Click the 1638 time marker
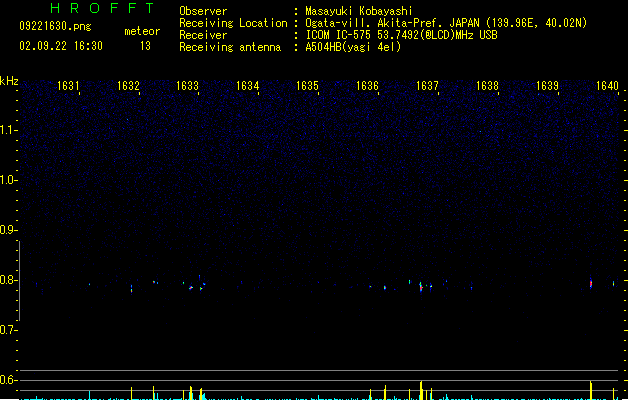The width and height of the screenshot is (629, 400). (487, 86)
